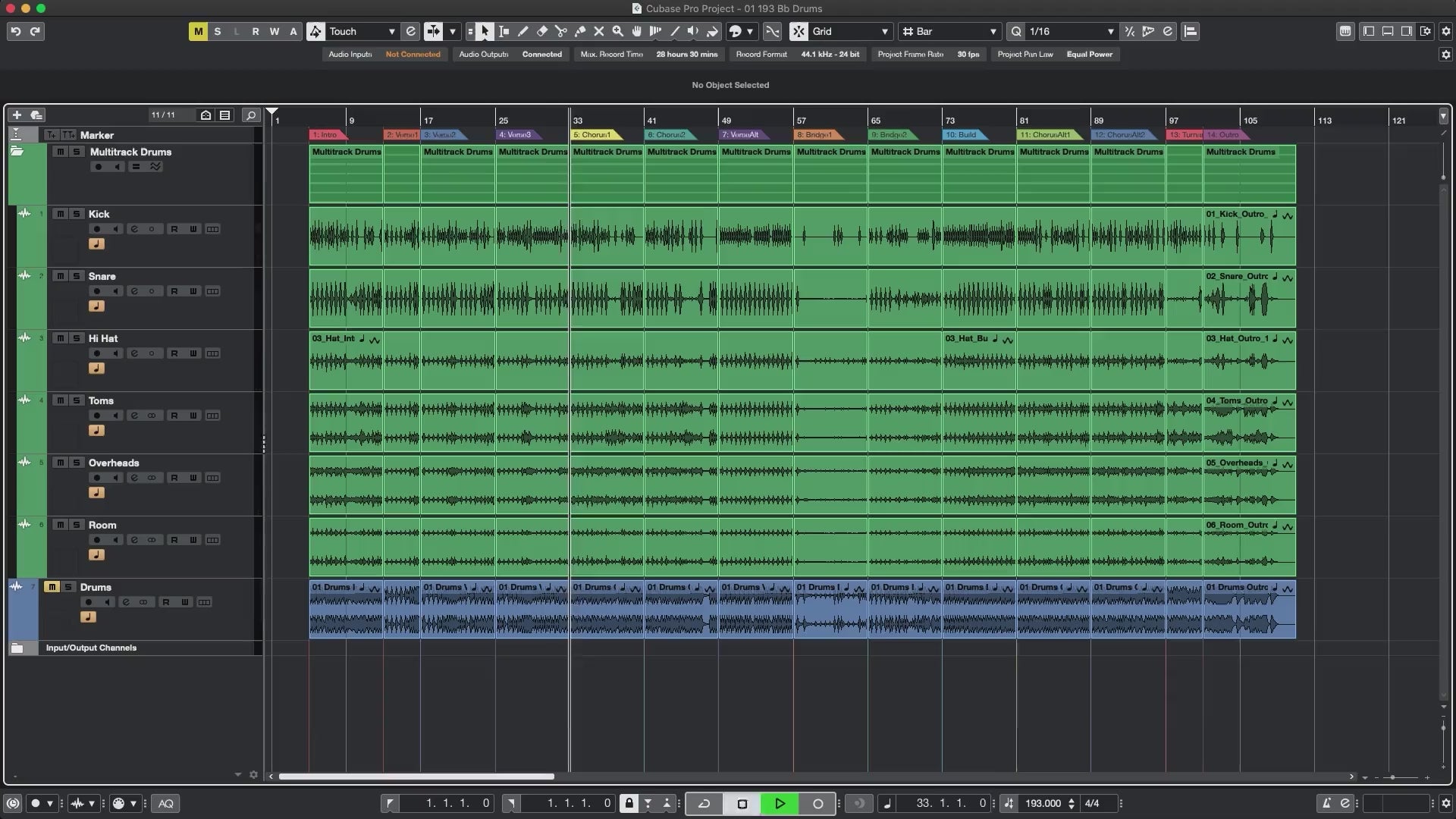Open the AQ adjust quantize button
Viewport: 1456px width, 819px height.
(x=165, y=803)
